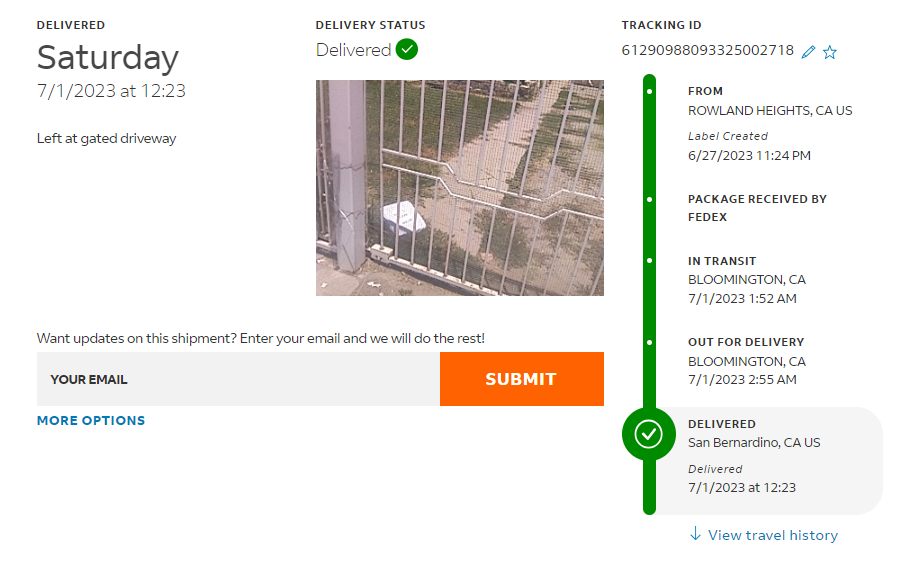Screen dimensions: 922x579
Task: Click the Saturday delivery day heading
Action: tap(108, 58)
